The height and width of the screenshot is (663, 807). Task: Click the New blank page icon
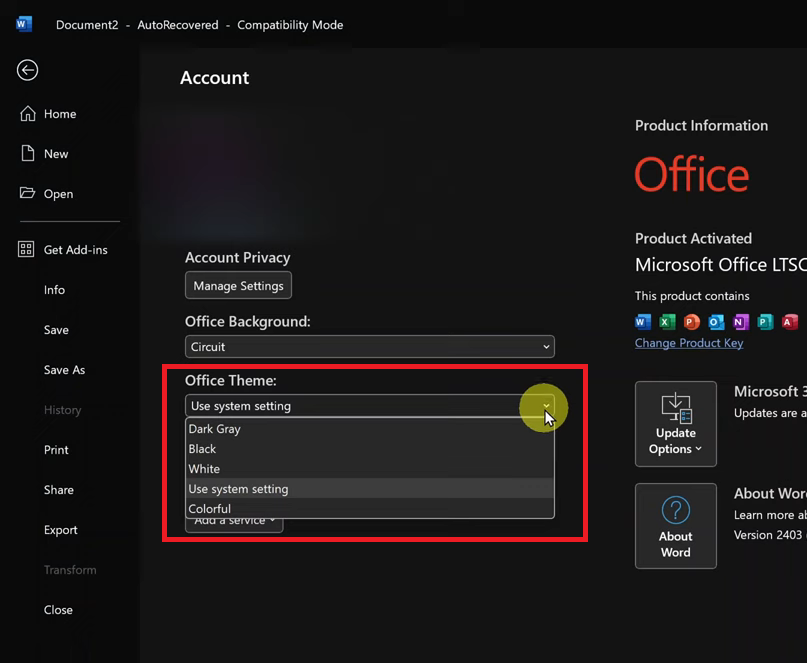coord(27,153)
